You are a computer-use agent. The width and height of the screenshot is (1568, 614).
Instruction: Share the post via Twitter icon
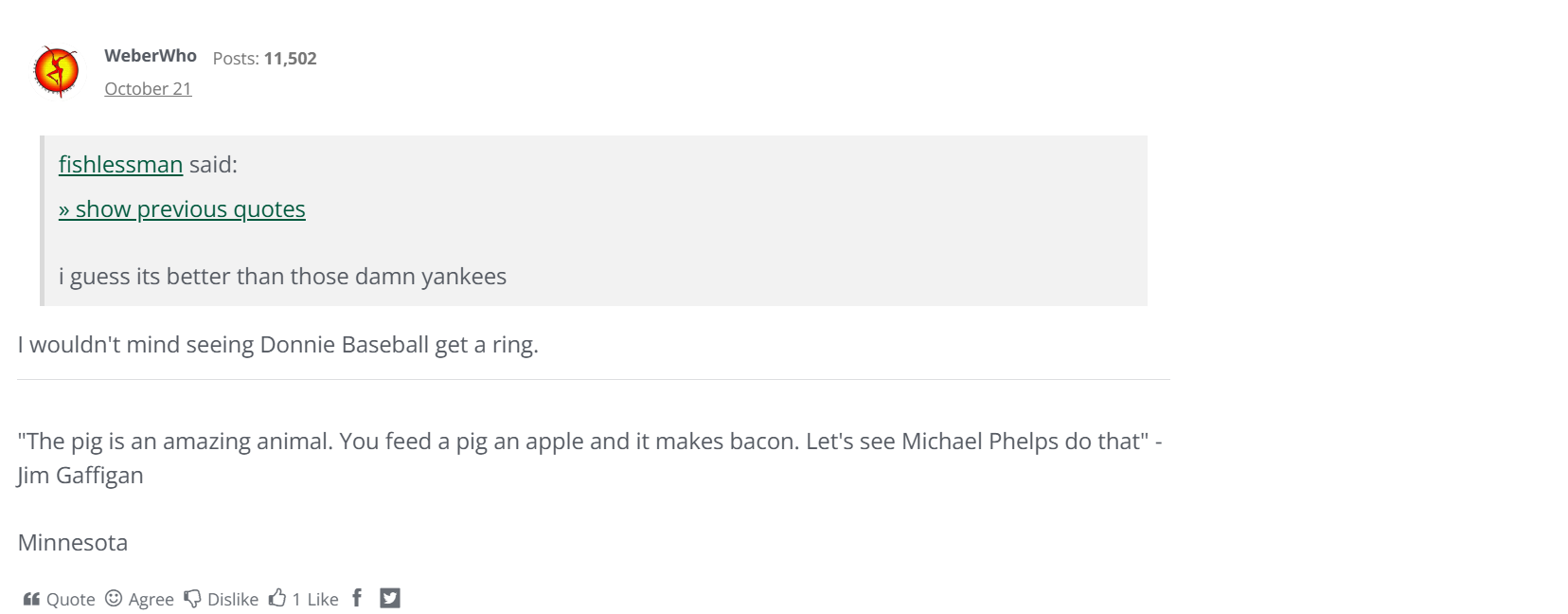pyautogui.click(x=390, y=598)
